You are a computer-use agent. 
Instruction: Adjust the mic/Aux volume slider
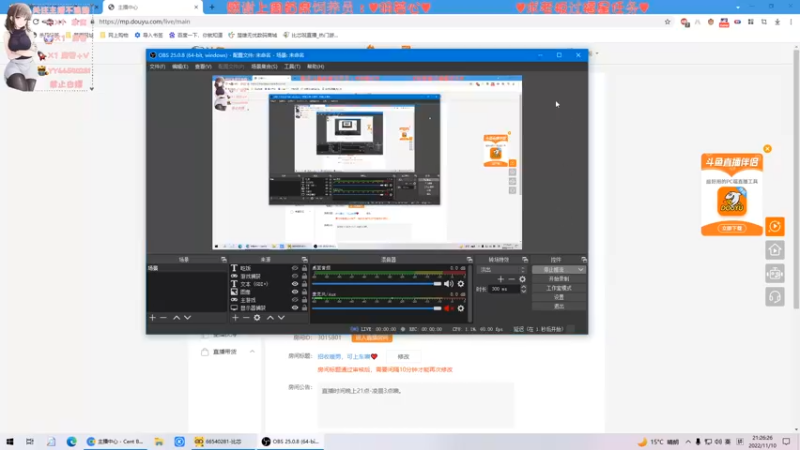click(377, 308)
